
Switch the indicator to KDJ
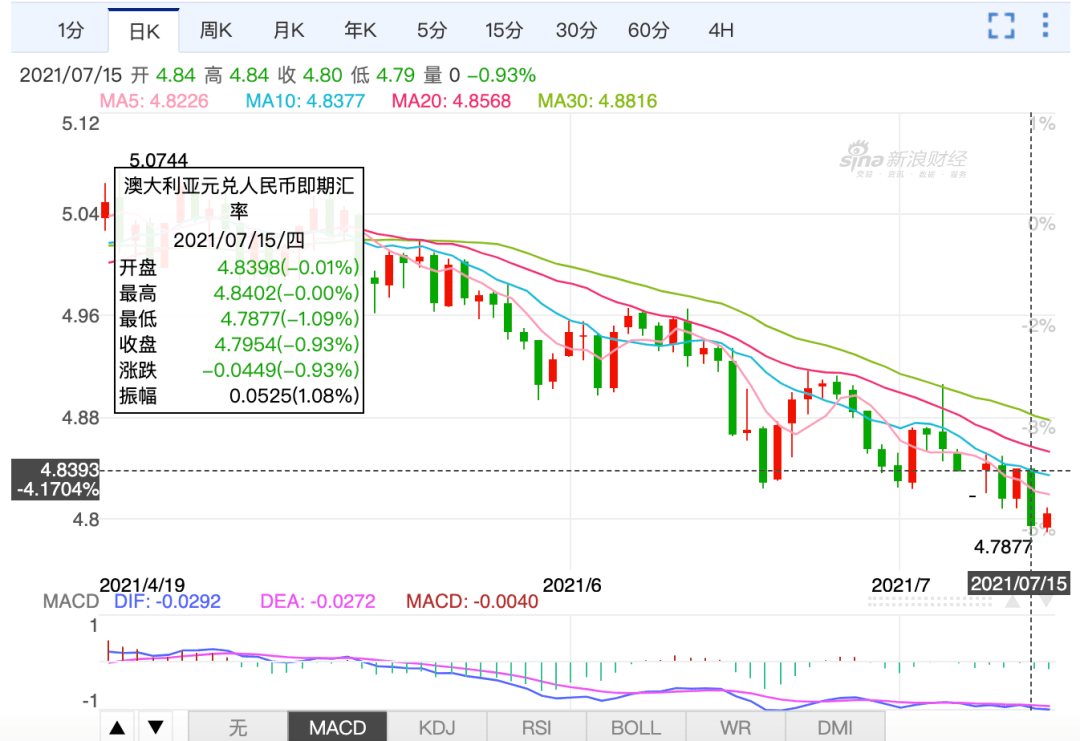pos(437,728)
